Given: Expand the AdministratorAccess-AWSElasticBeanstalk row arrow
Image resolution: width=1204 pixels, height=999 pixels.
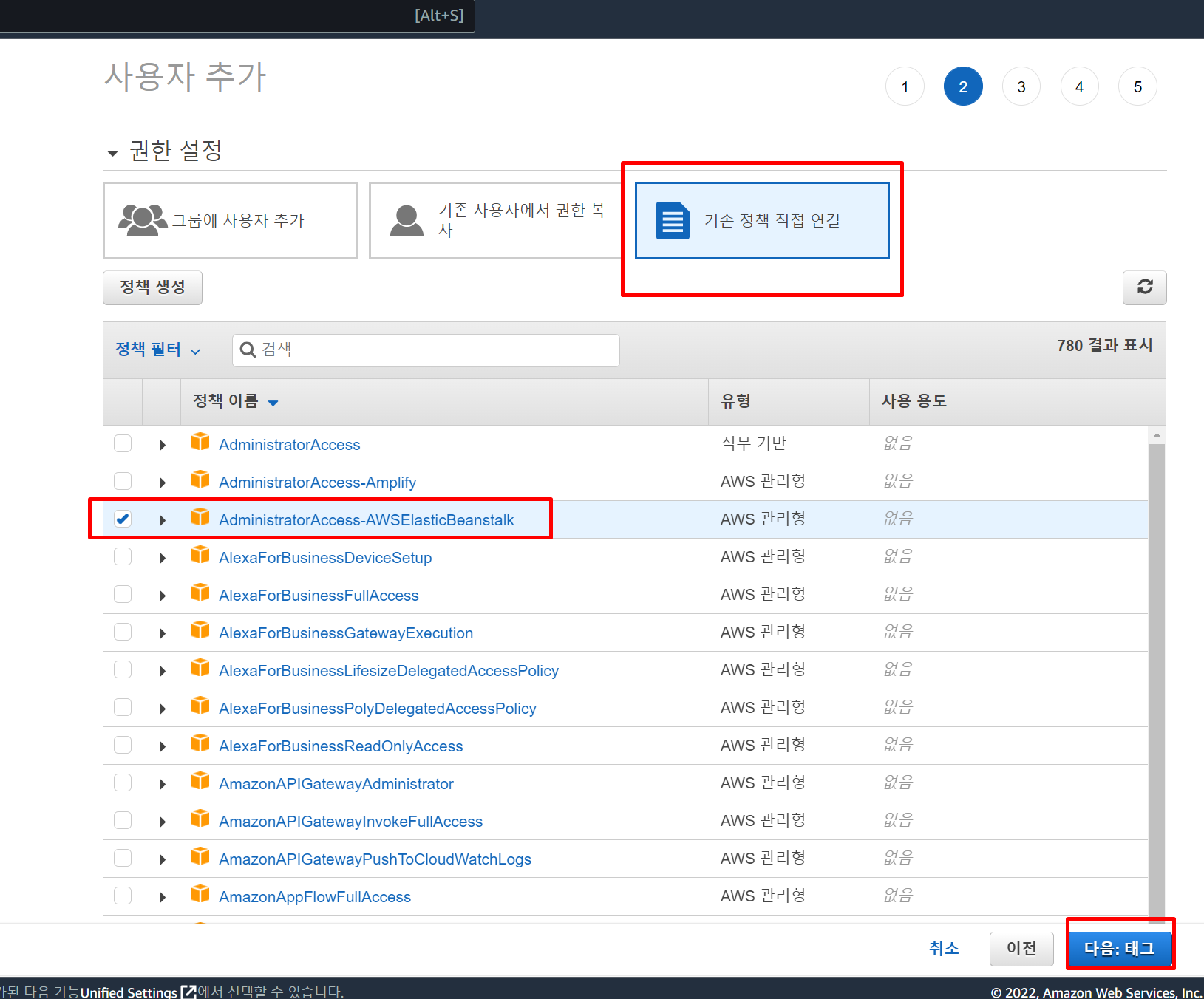Looking at the screenshot, I should click(x=162, y=520).
